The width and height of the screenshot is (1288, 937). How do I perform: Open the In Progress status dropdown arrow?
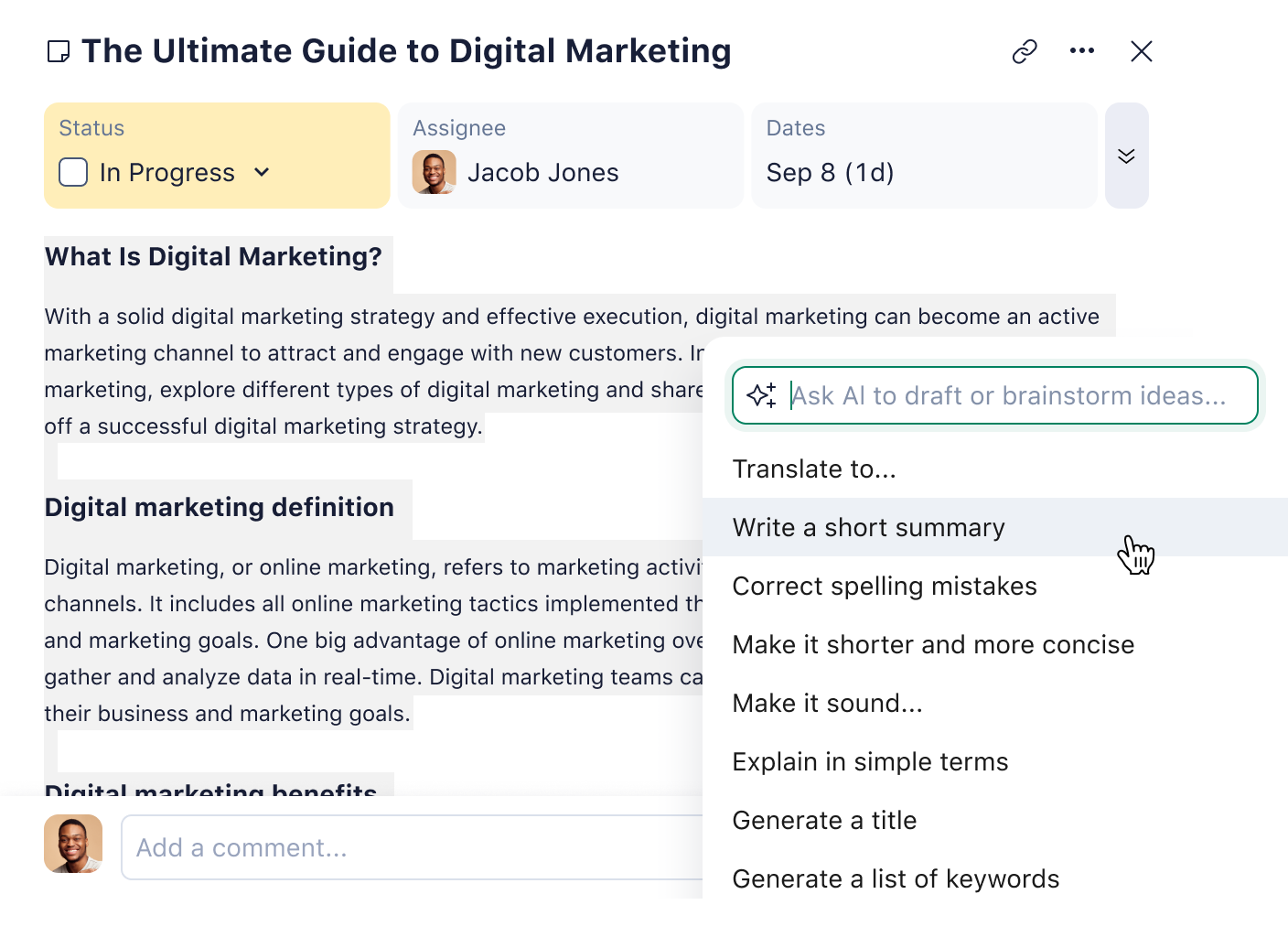point(262,172)
